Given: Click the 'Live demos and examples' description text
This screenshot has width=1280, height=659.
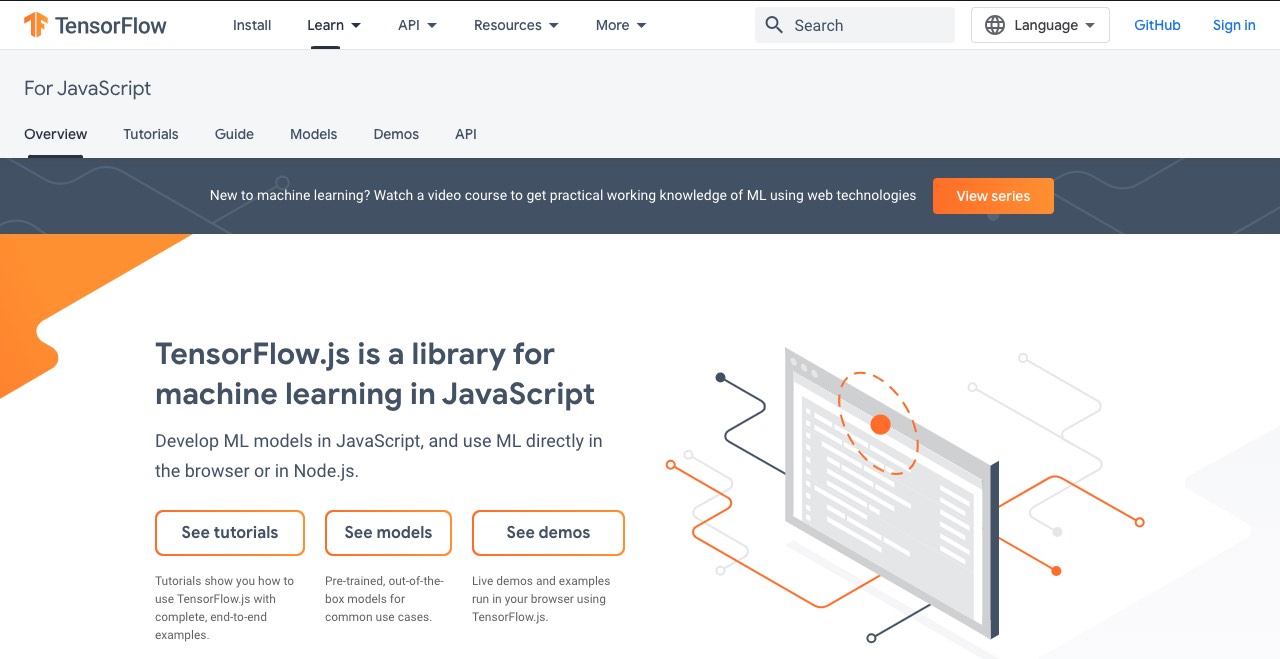Looking at the screenshot, I should [x=541, y=599].
